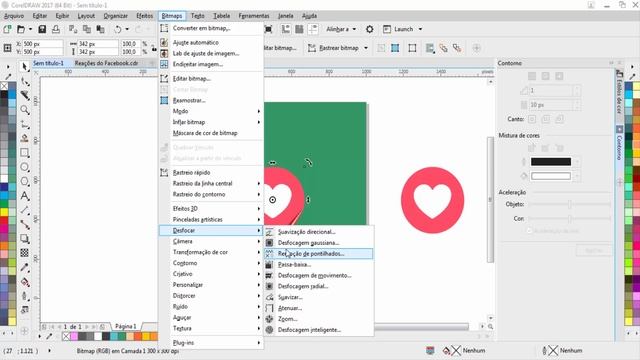This screenshot has width=640, height=360.
Task: Select the Drop shadow tool
Action: pos(24,239)
